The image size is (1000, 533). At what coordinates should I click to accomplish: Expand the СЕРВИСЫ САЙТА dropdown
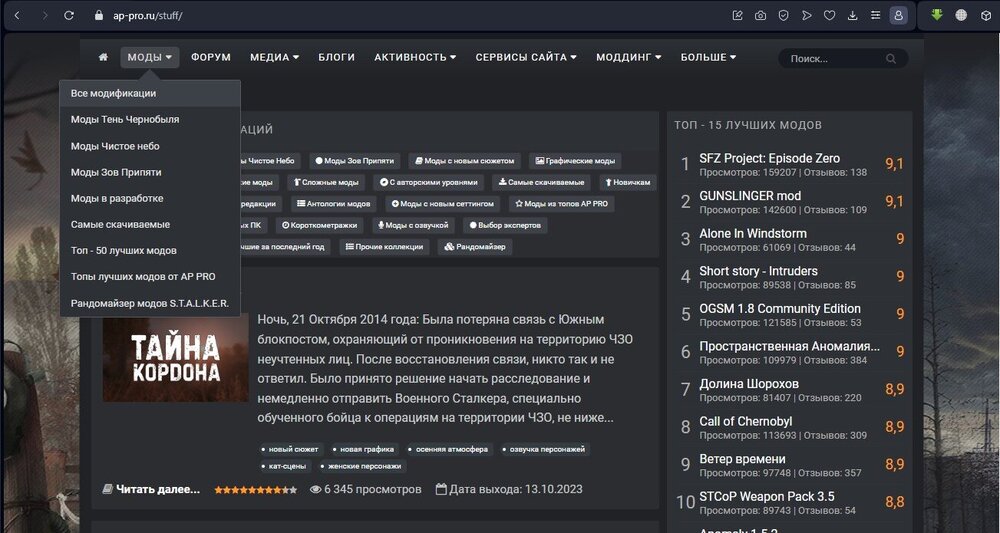(526, 58)
